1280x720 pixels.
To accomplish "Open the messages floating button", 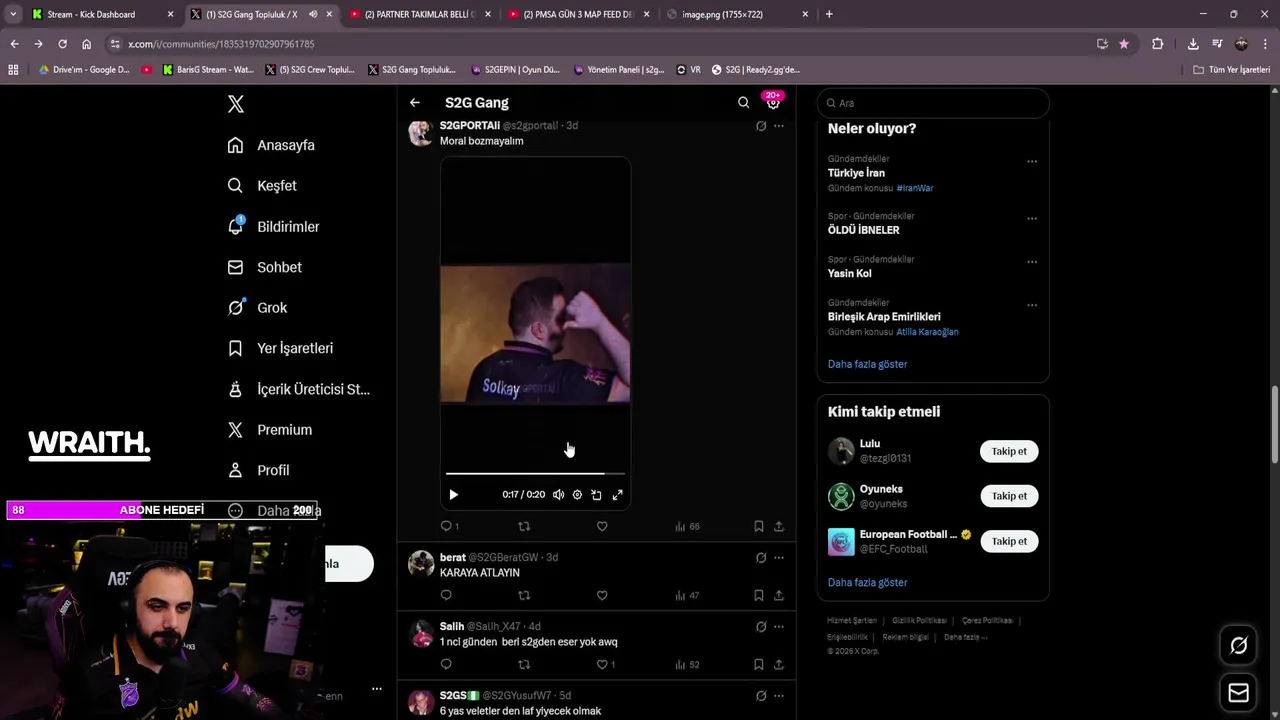I will click(x=1238, y=692).
